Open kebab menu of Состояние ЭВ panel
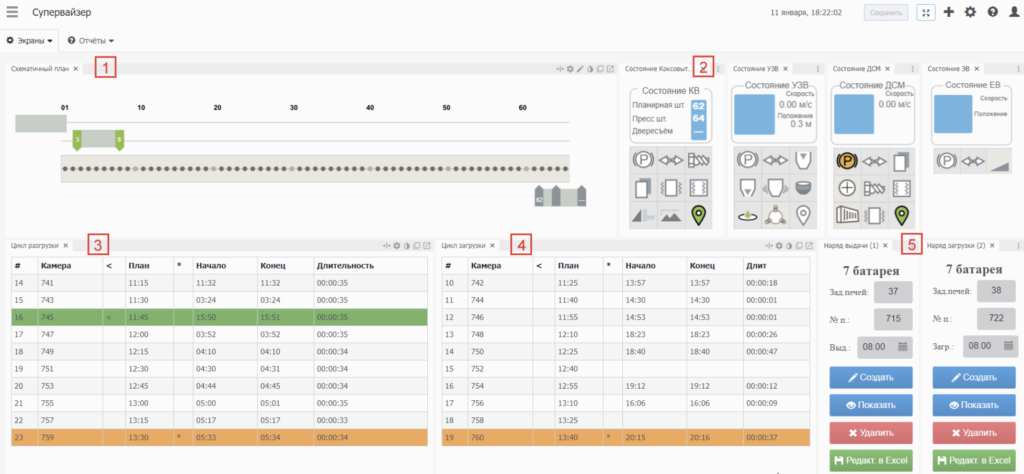1024x474 pixels. [1018, 69]
